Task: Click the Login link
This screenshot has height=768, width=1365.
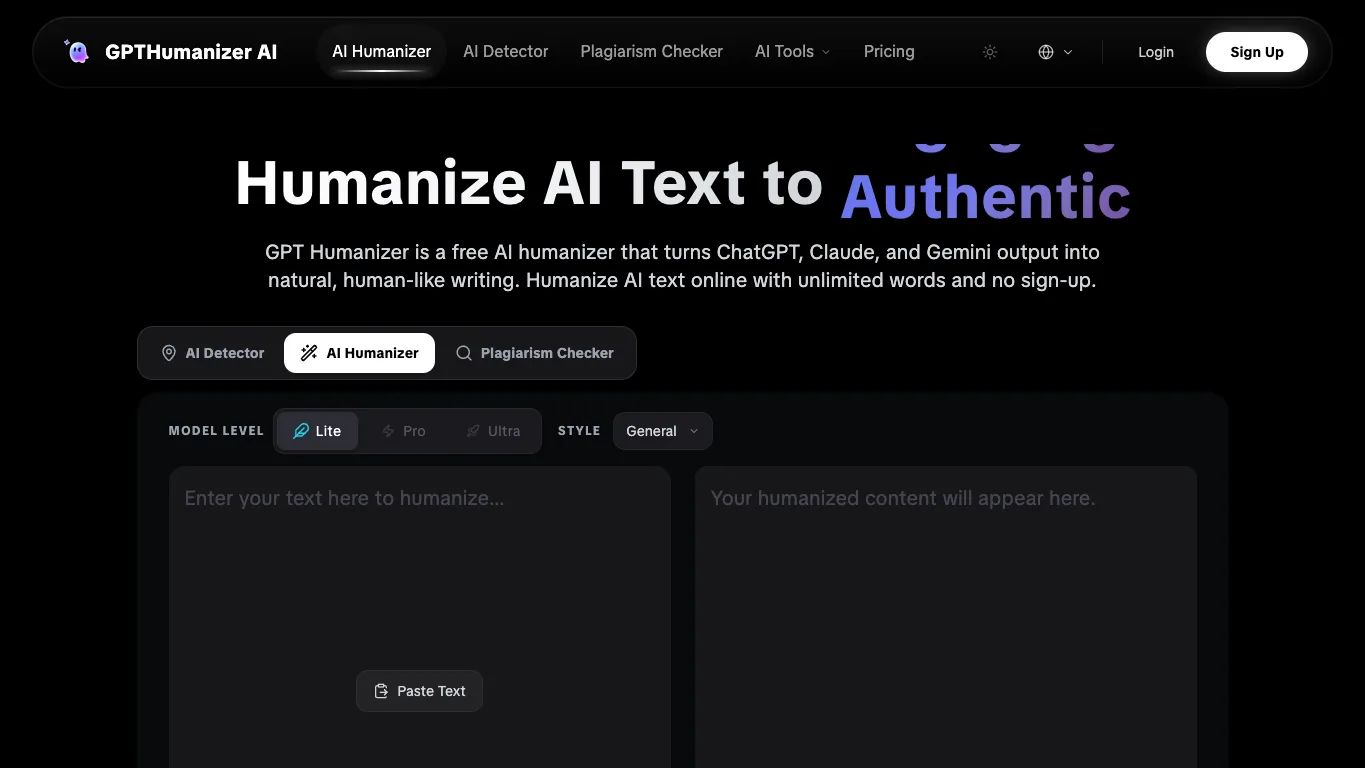Action: pyautogui.click(x=1156, y=52)
